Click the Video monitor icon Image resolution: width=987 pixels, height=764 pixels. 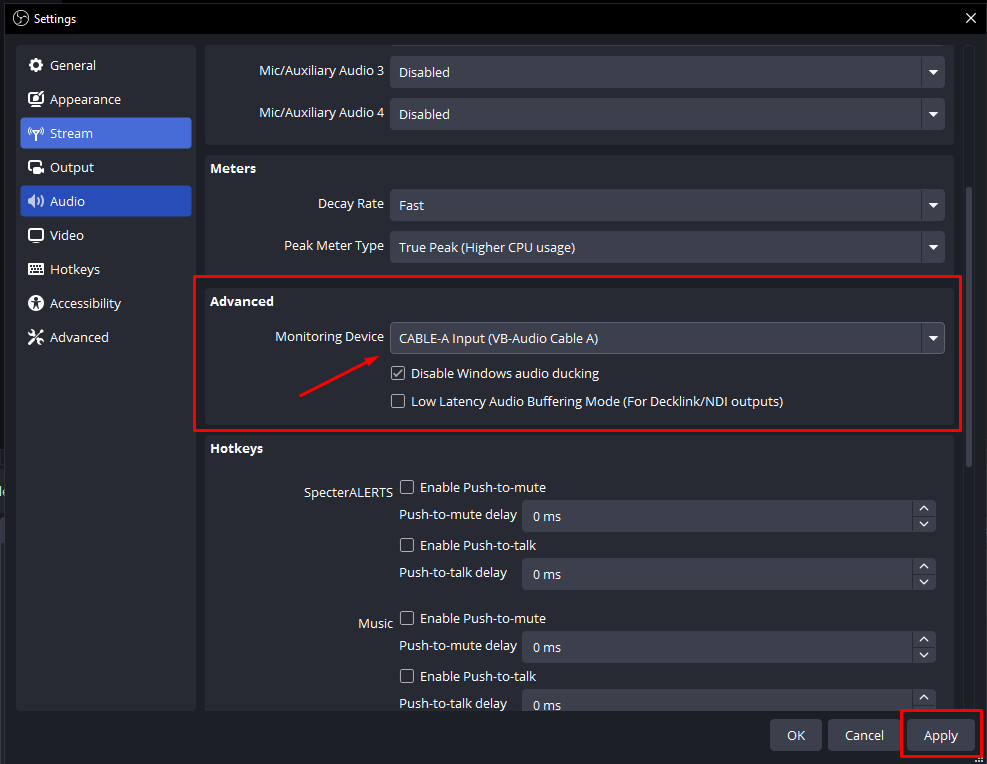pos(36,236)
